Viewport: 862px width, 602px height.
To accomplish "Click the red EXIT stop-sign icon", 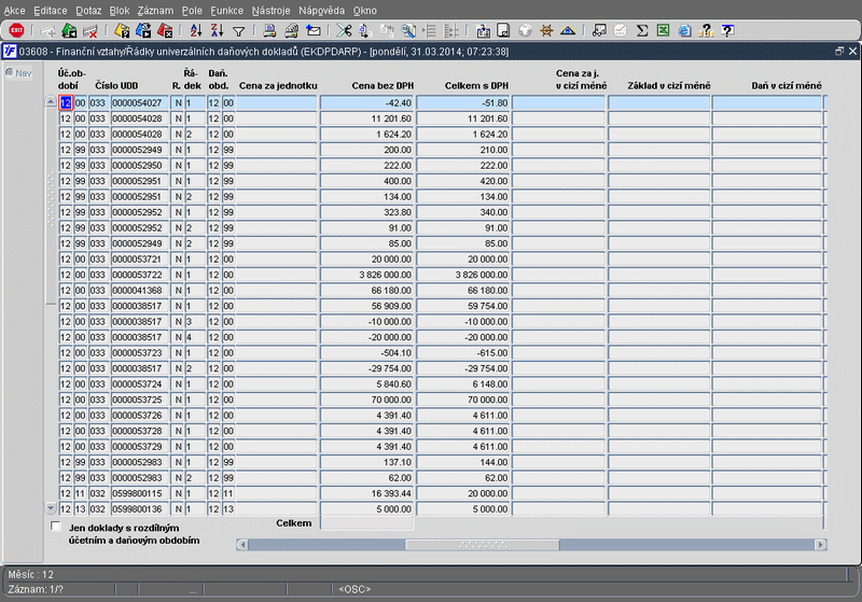I will pyautogui.click(x=16, y=30).
